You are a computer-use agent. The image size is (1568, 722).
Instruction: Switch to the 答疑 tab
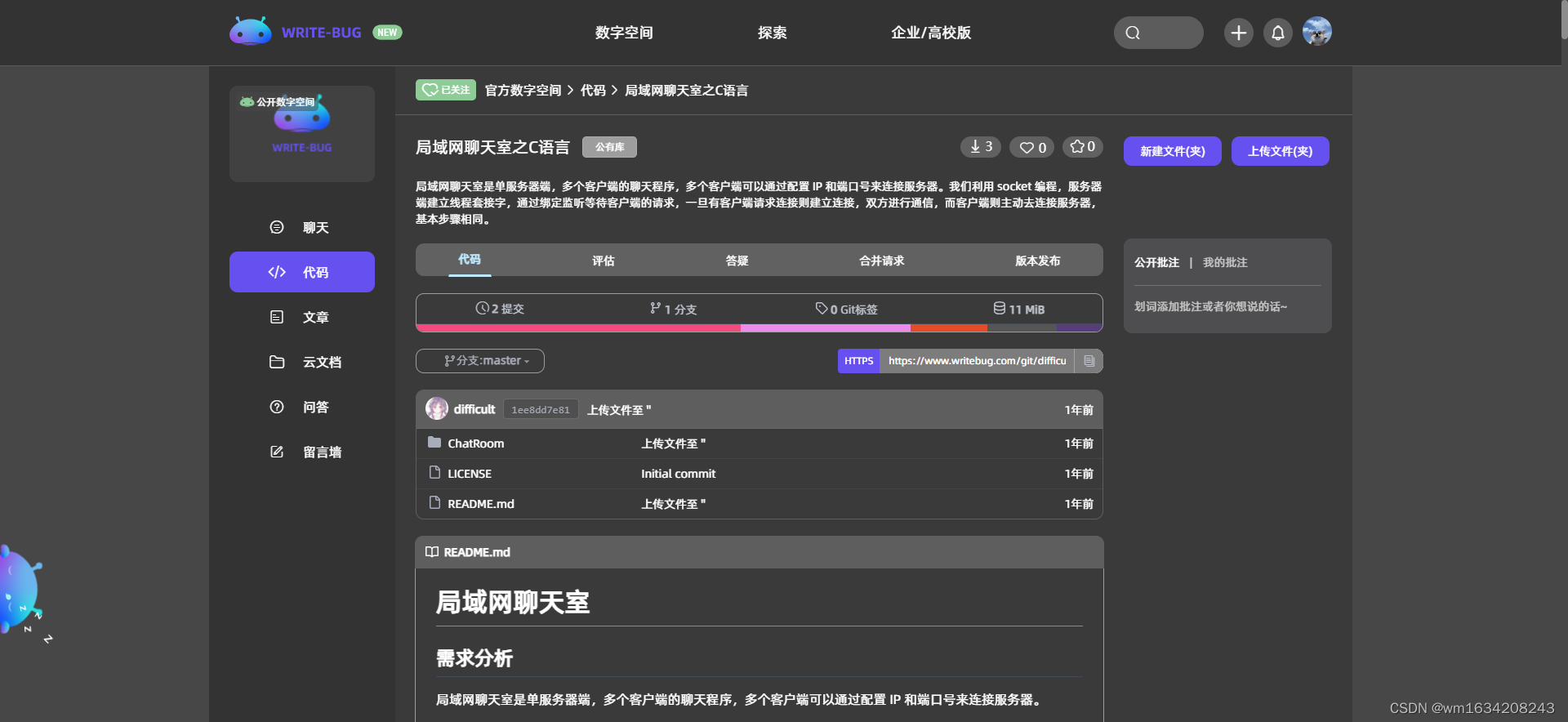[737, 261]
